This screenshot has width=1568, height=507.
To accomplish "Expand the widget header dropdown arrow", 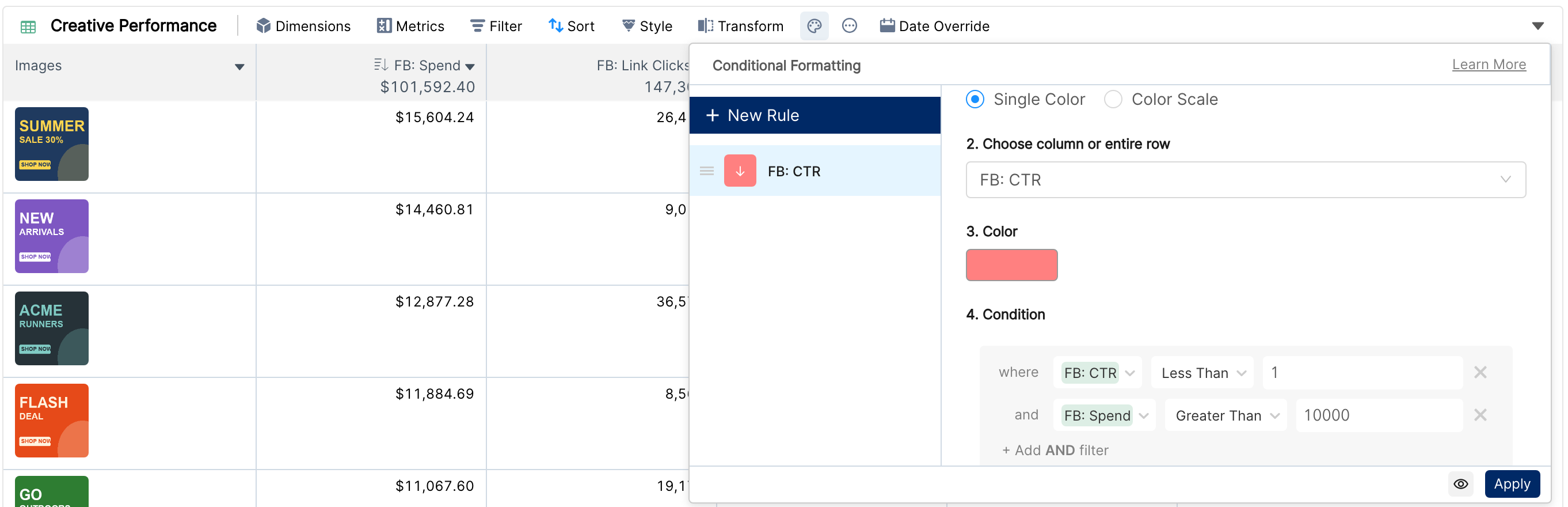I will tap(1537, 26).
